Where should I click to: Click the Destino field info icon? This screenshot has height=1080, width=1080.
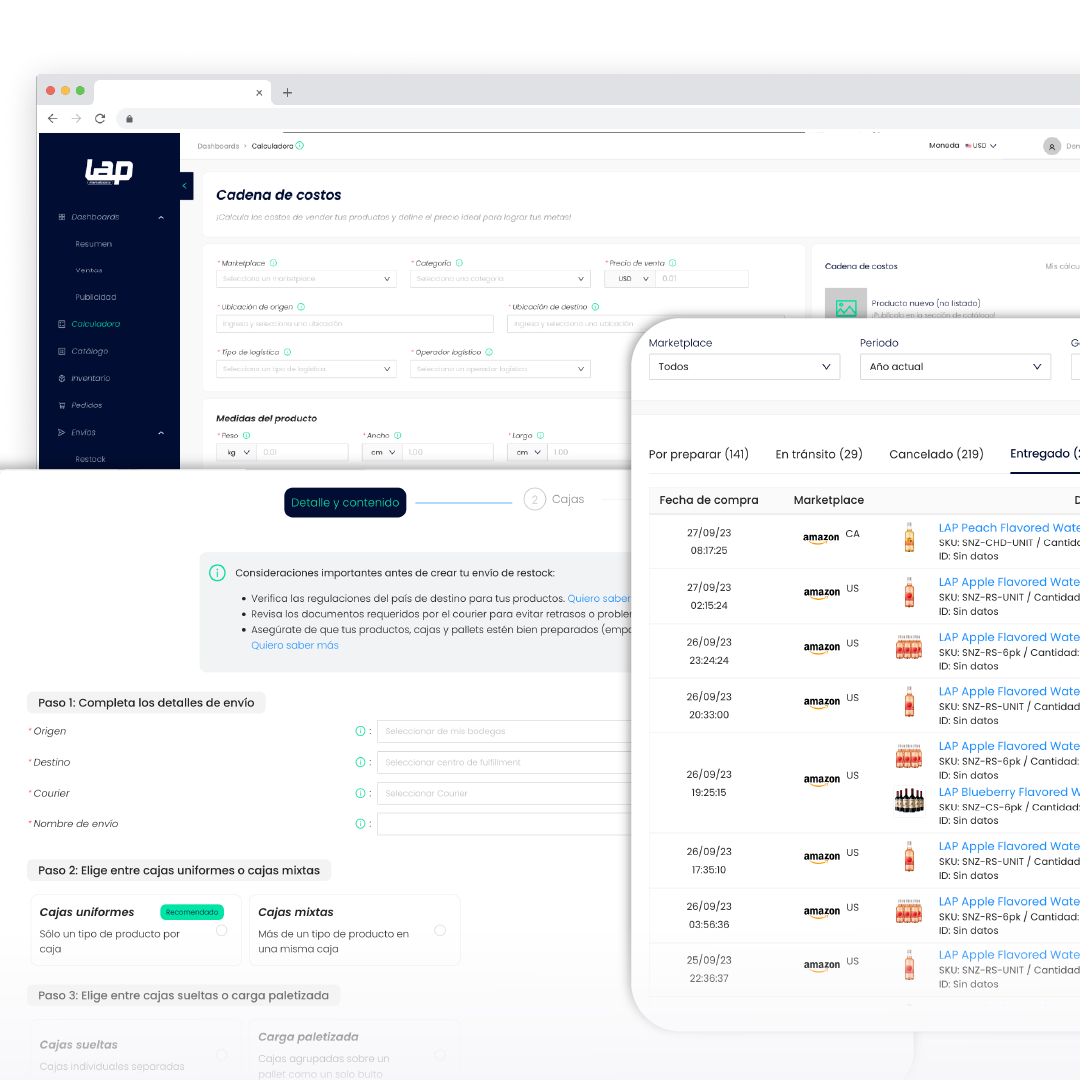point(360,762)
